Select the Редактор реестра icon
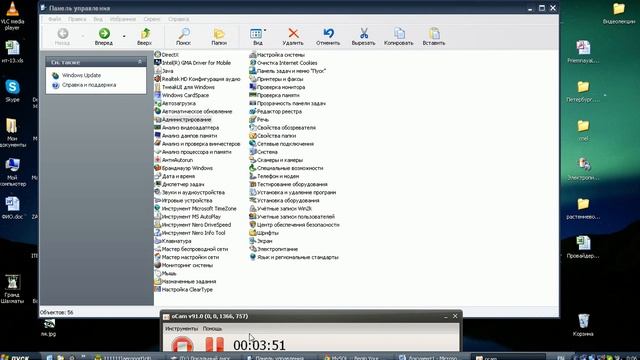Image resolution: width=640 pixels, height=360 pixels. click(x=253, y=111)
